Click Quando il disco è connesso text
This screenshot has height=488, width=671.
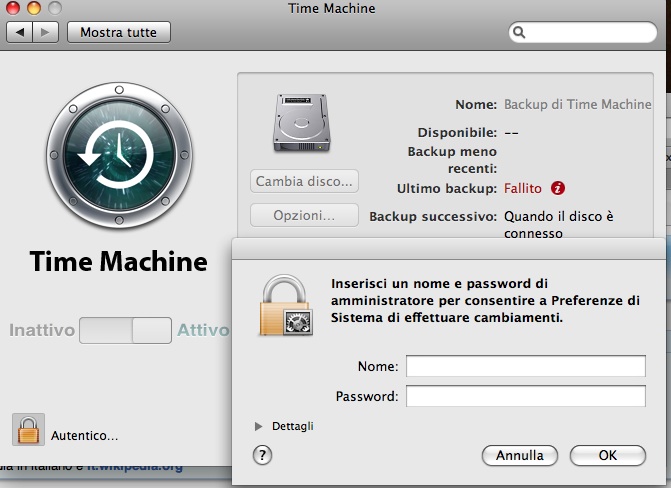(x=558, y=225)
